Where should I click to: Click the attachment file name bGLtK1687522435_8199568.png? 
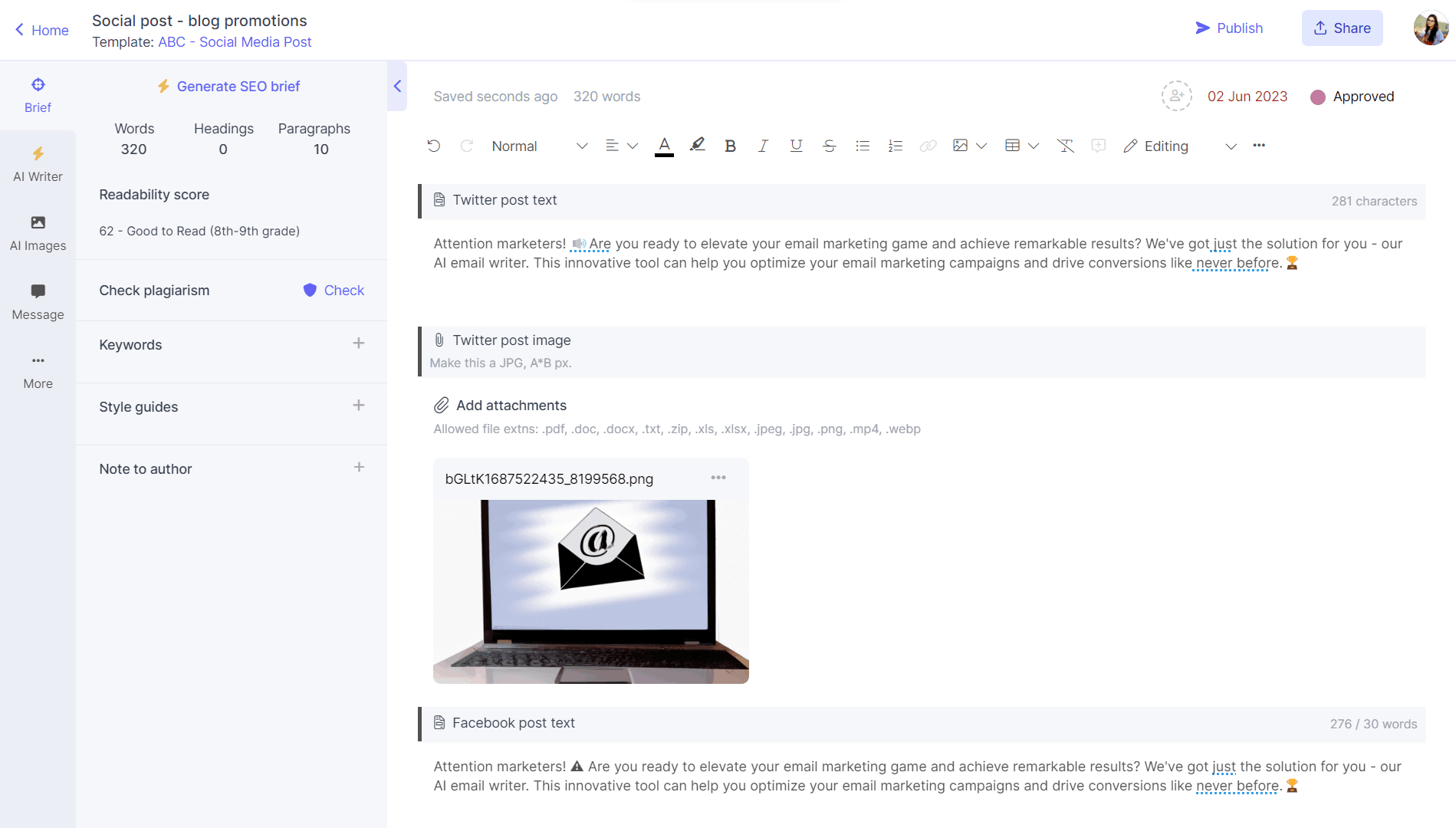549,479
